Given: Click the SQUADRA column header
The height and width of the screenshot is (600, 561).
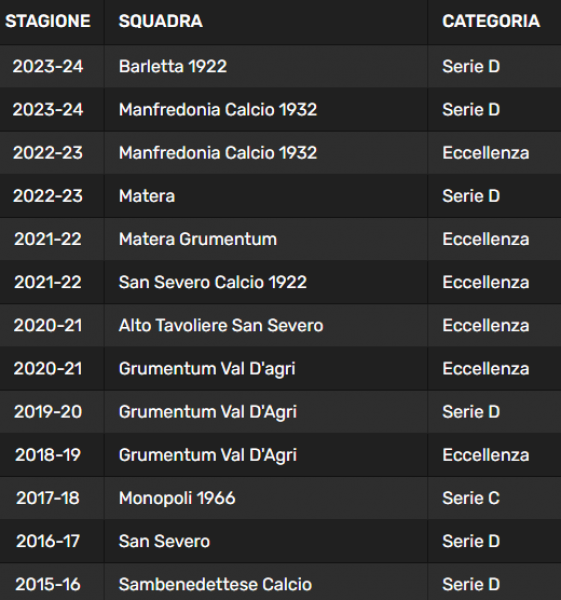Looking at the screenshot, I should click(161, 21).
